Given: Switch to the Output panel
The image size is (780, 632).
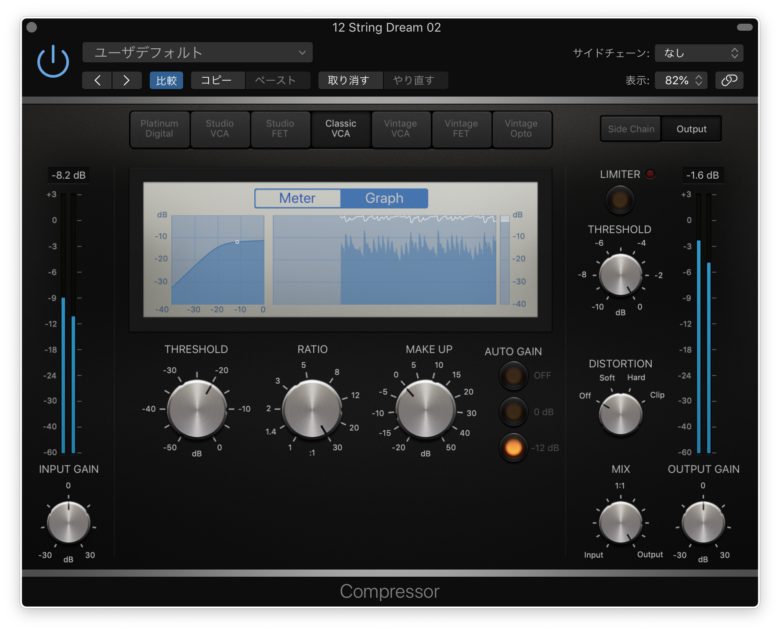Looking at the screenshot, I should click(691, 129).
